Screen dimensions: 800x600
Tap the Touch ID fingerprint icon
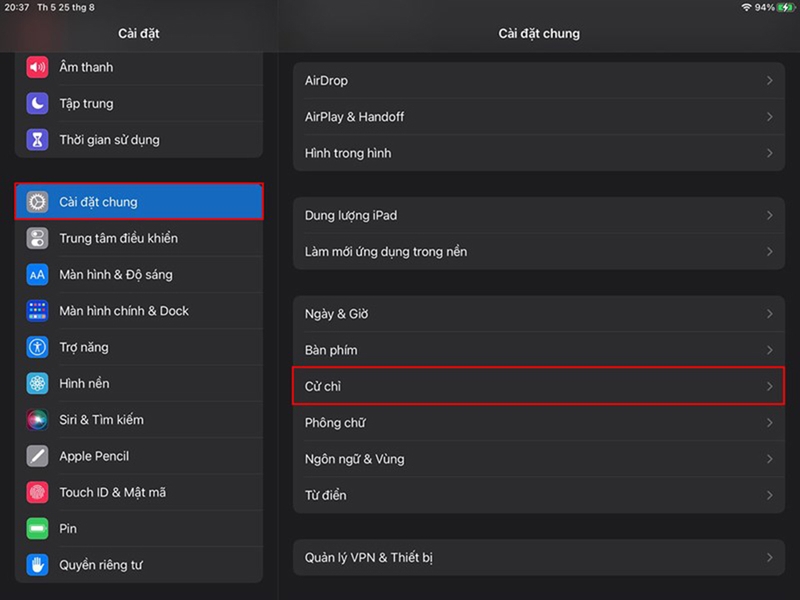38,492
